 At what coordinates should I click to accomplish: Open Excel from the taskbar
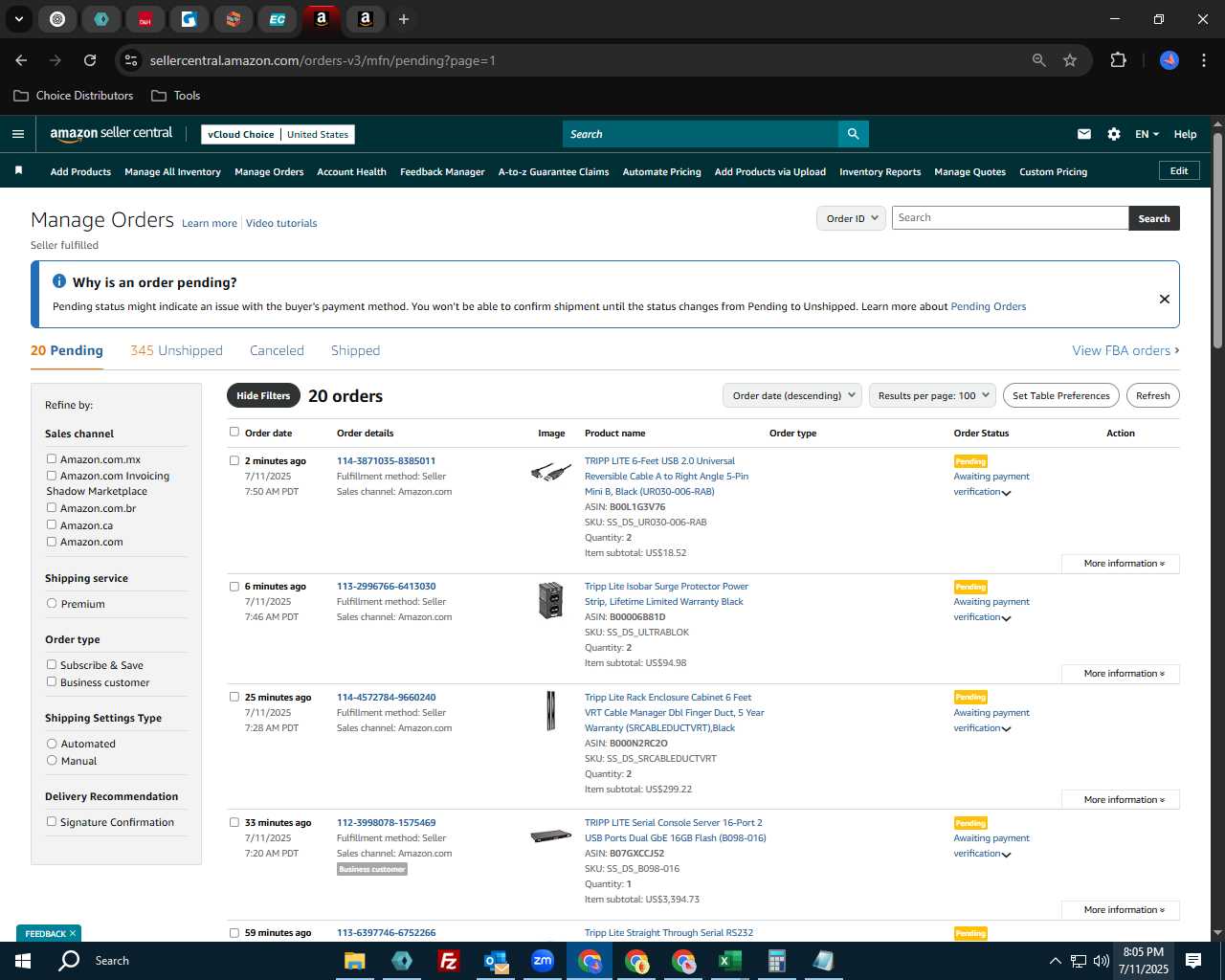[x=729, y=961]
